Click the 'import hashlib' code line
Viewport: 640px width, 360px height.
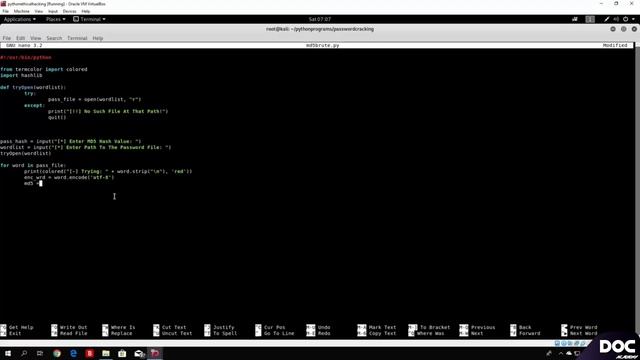pos(21,76)
